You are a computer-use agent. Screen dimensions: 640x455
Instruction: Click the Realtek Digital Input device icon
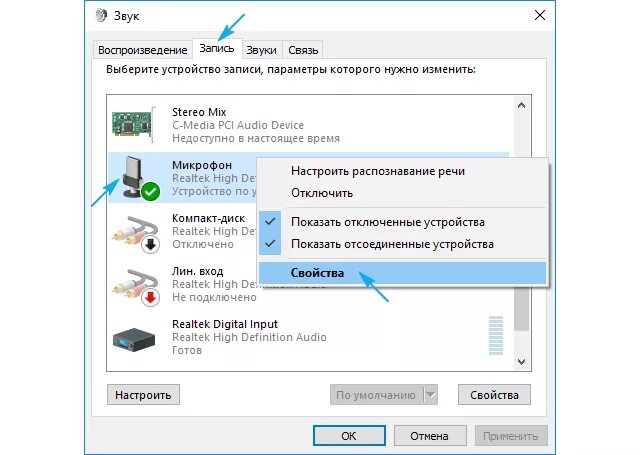tap(134, 340)
